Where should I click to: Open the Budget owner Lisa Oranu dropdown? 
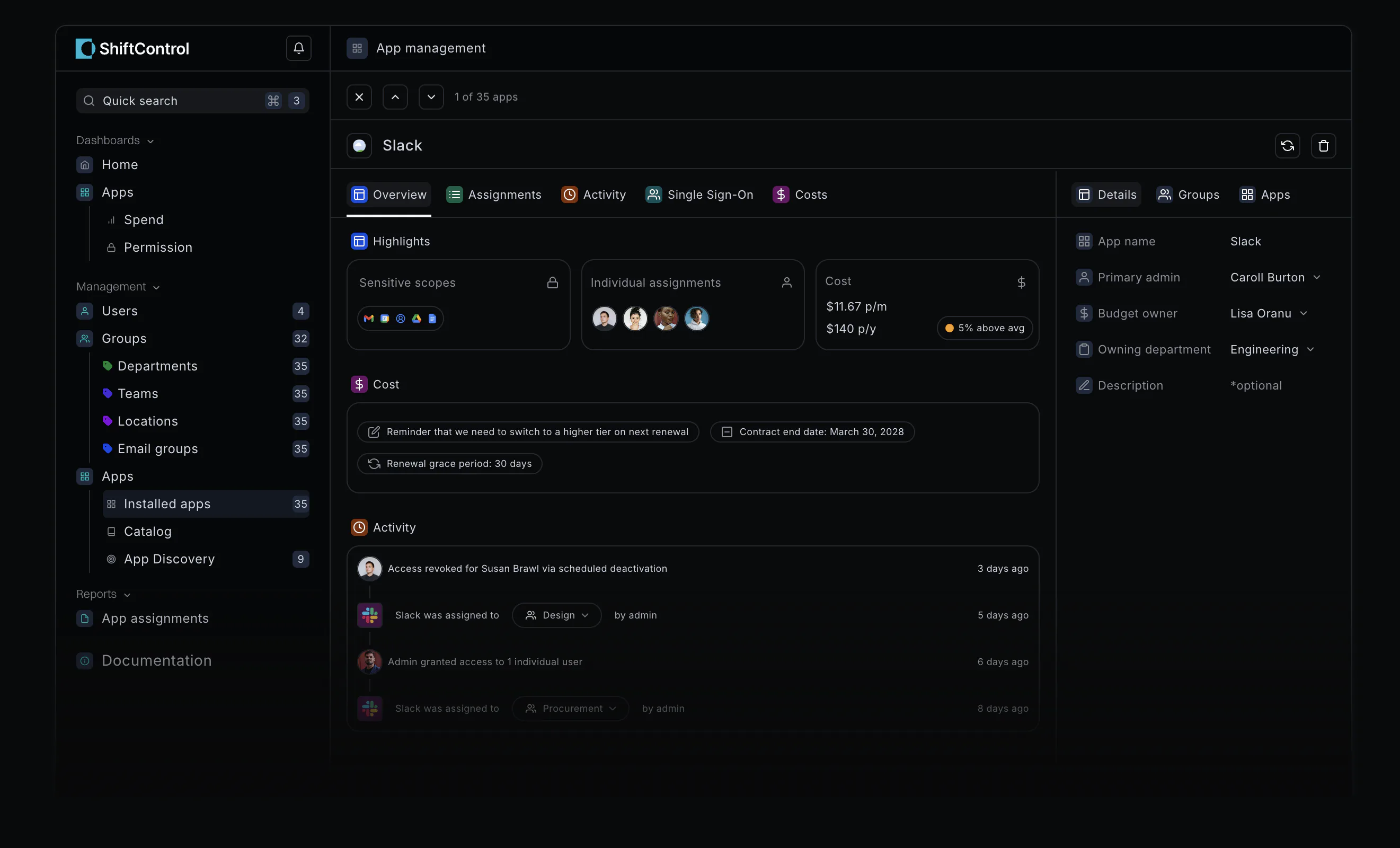tap(1269, 313)
